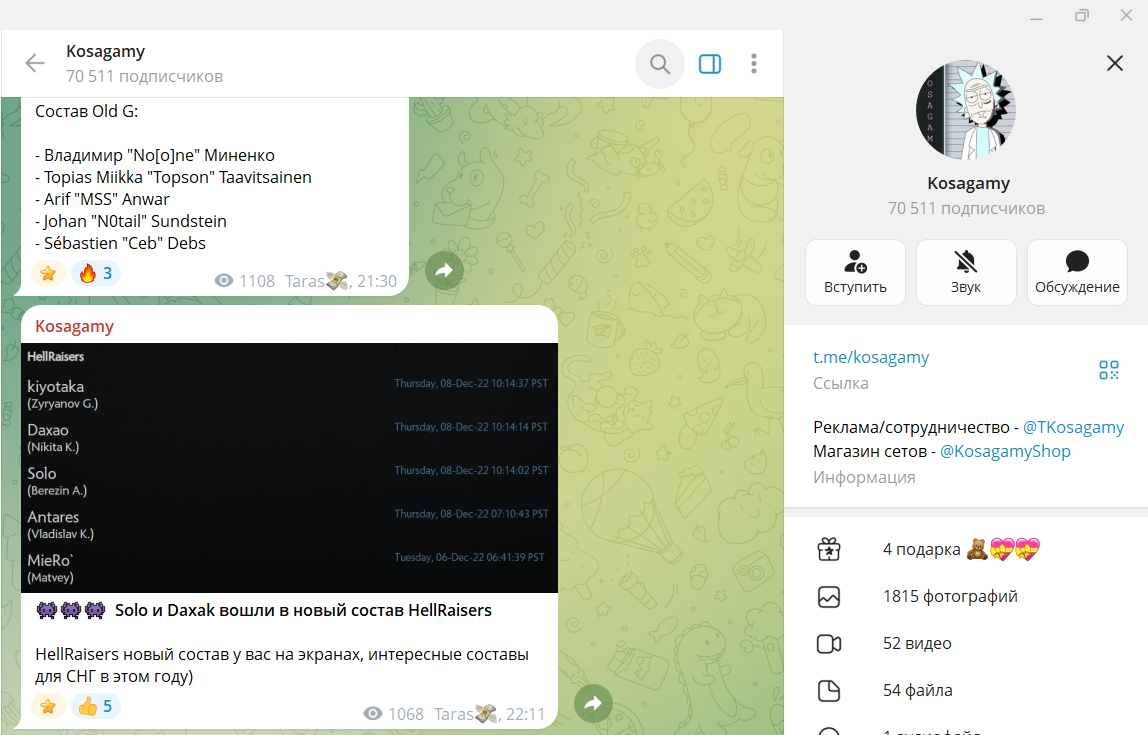
Task: Open the 52 видео section
Action: (x=966, y=643)
